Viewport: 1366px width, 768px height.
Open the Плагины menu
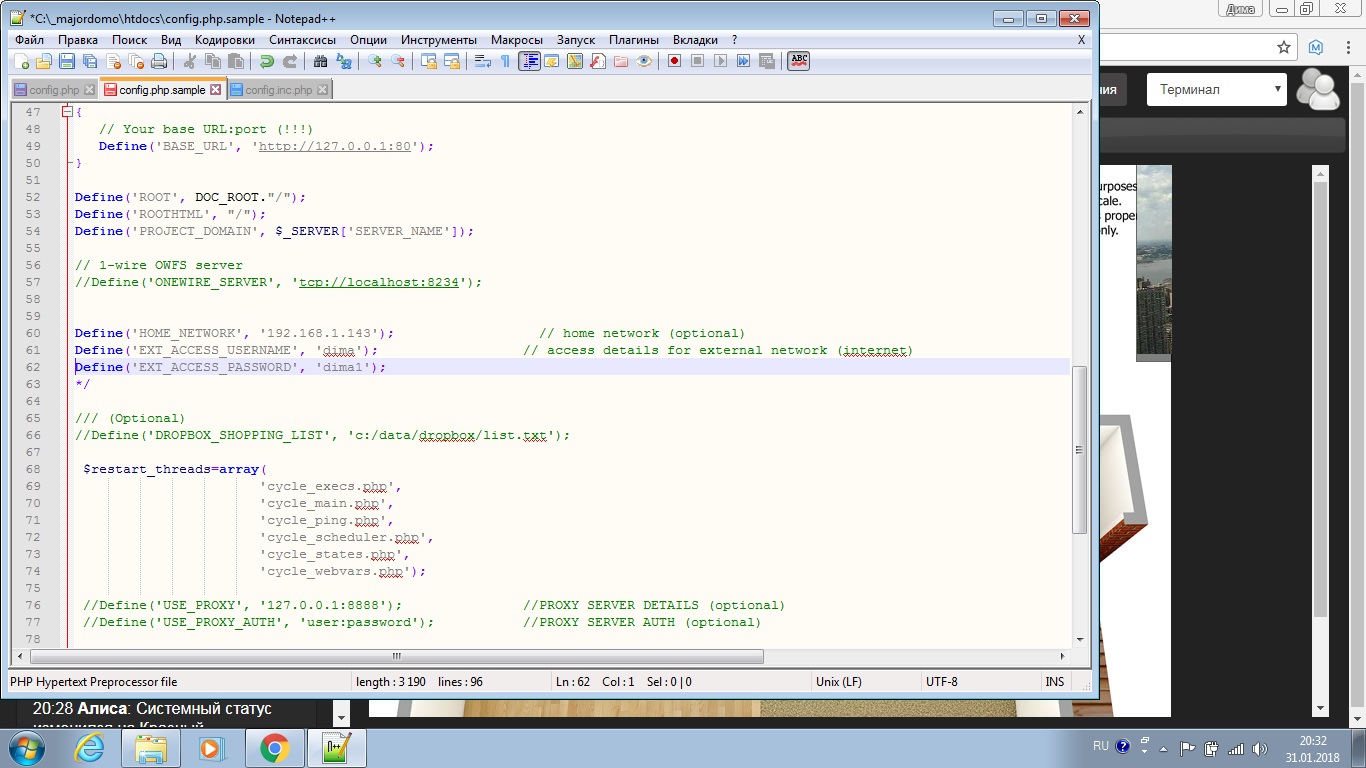[x=634, y=40]
